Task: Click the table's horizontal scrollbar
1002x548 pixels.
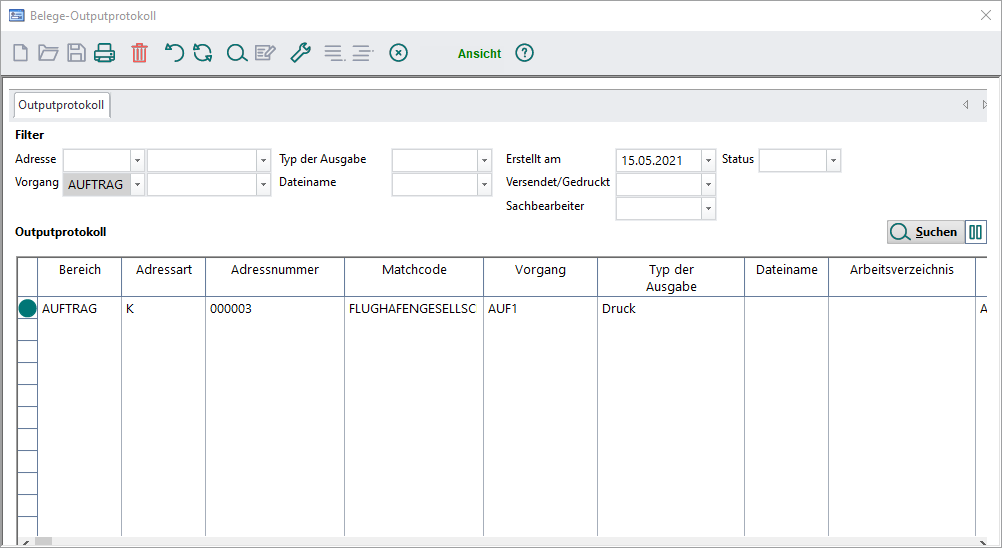Action: 500,541
